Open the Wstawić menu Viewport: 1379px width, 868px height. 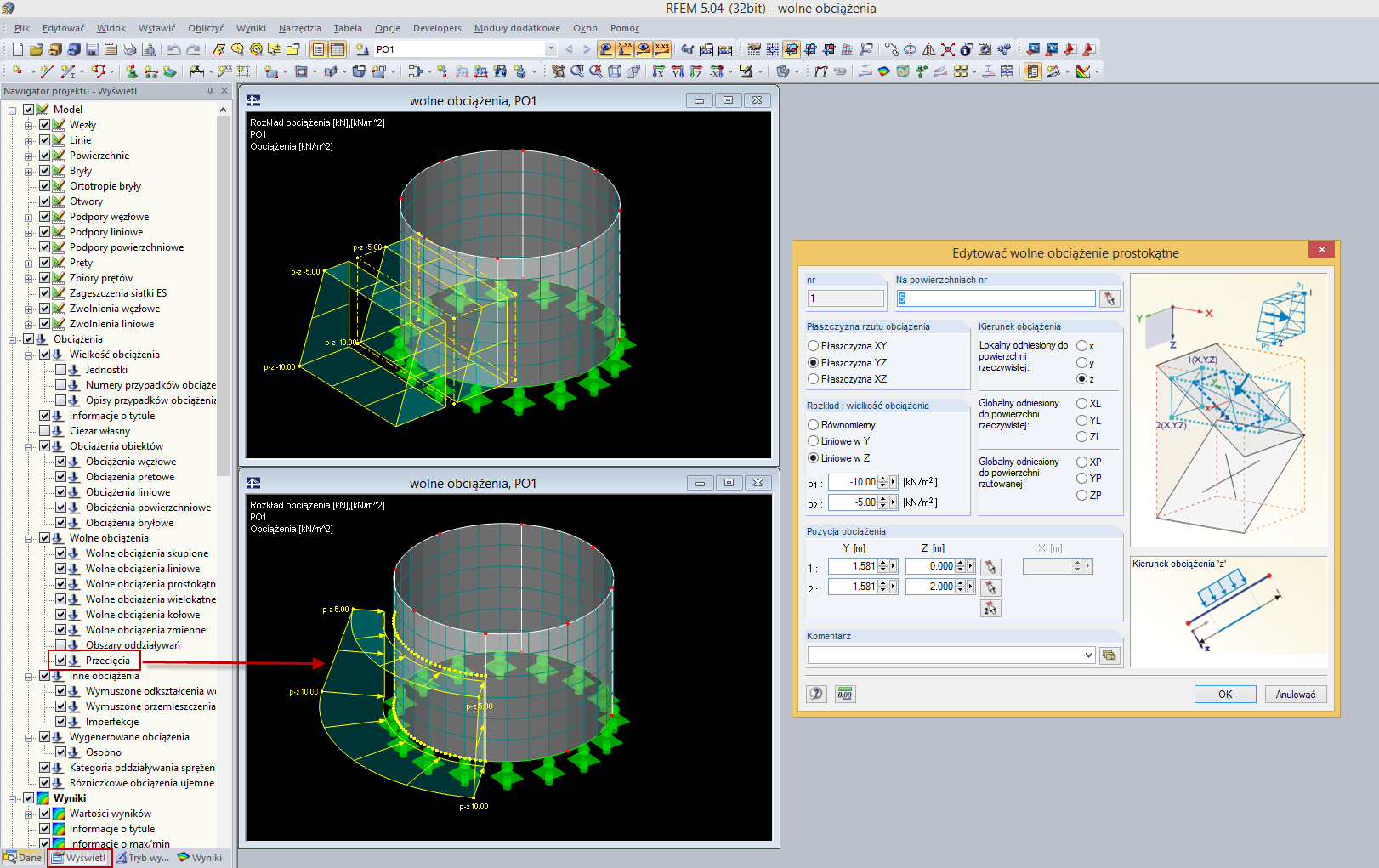click(157, 28)
